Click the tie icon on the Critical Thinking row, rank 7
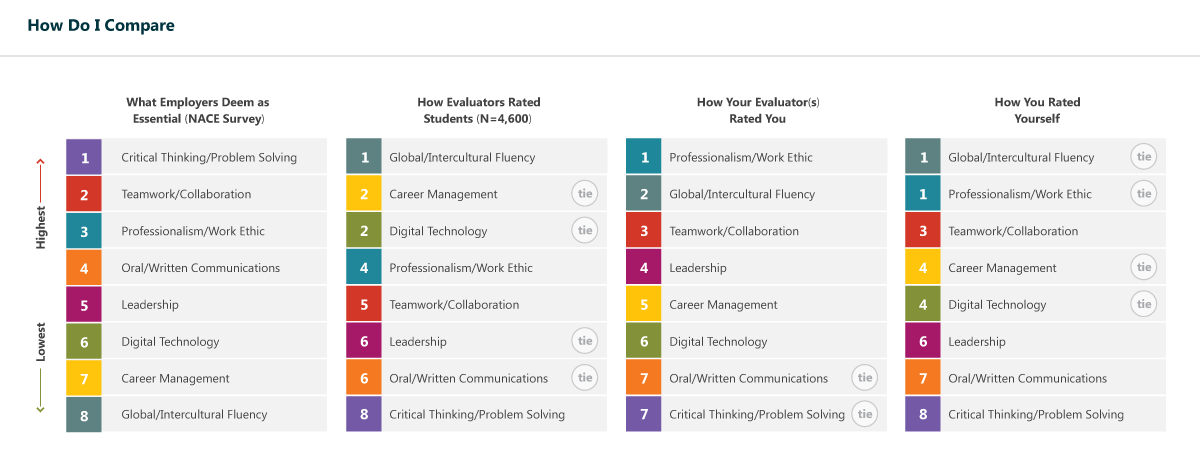Screen dimensions: 1200x449 pyautogui.click(x=865, y=414)
